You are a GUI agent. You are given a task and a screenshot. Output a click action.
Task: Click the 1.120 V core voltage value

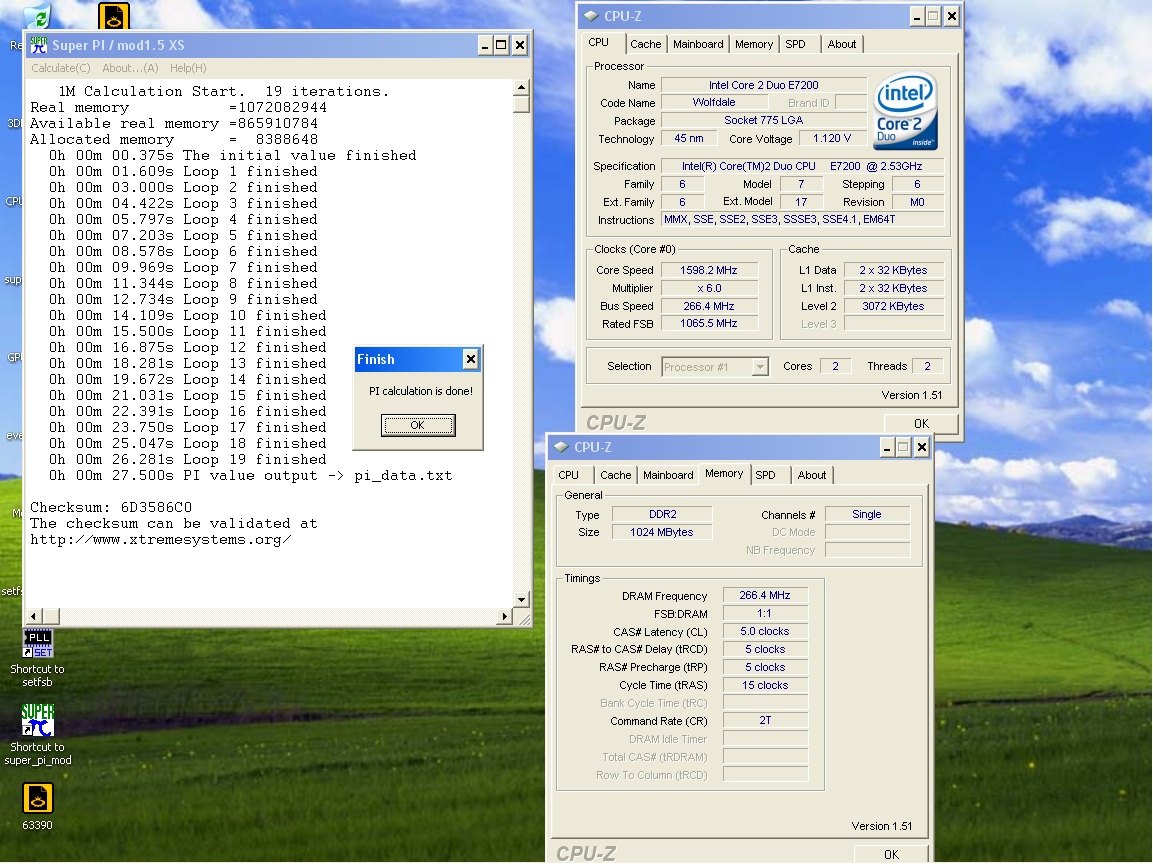(x=832, y=138)
